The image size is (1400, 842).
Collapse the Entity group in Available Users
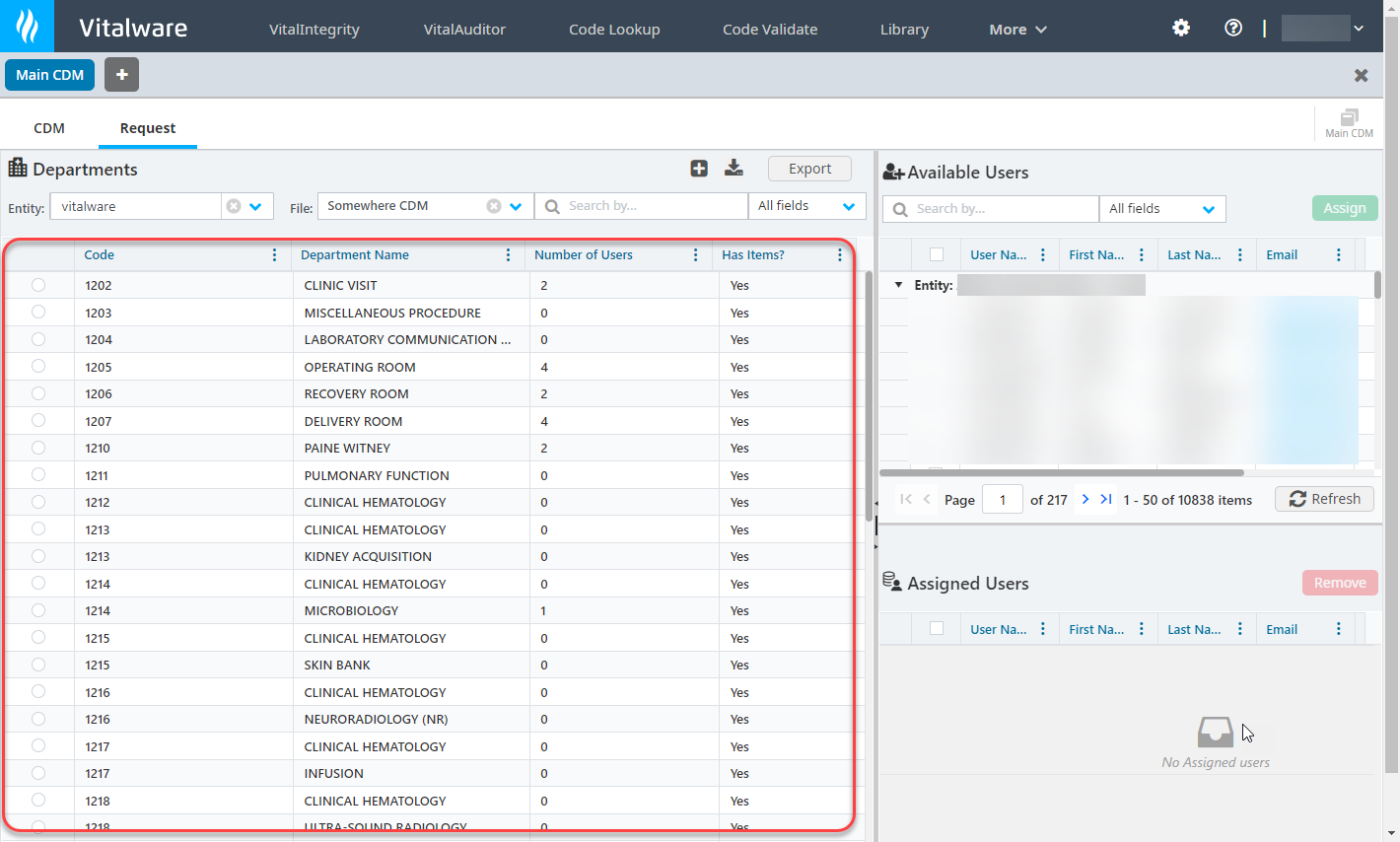click(898, 285)
